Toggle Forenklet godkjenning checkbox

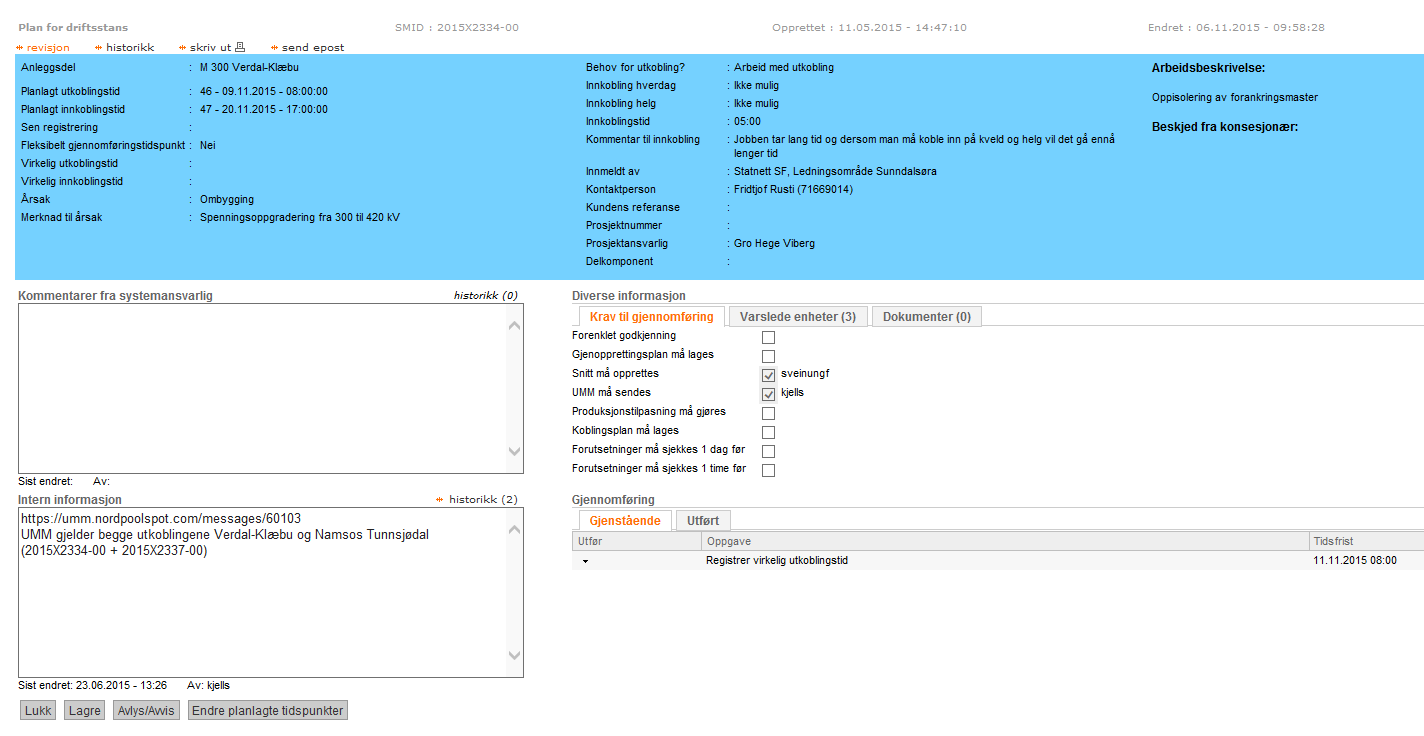[768, 337]
